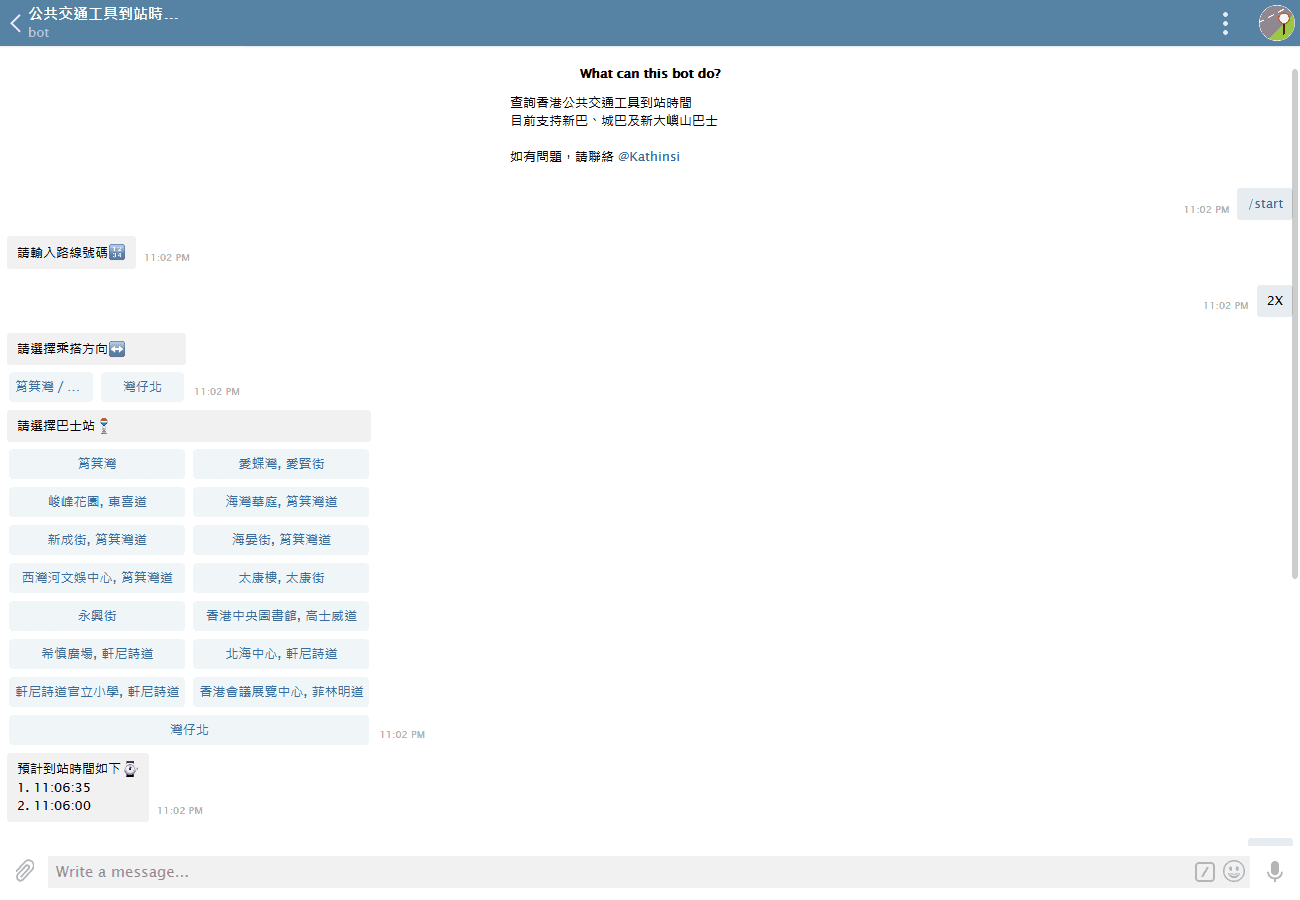1300x900 pixels.
Task: Click the Write a message input field
Action: point(400,871)
